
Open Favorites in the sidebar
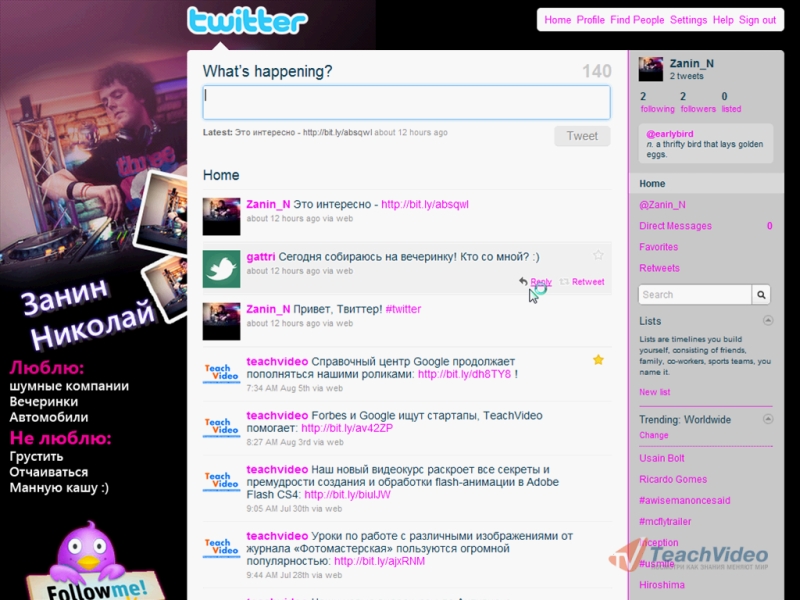(658, 247)
